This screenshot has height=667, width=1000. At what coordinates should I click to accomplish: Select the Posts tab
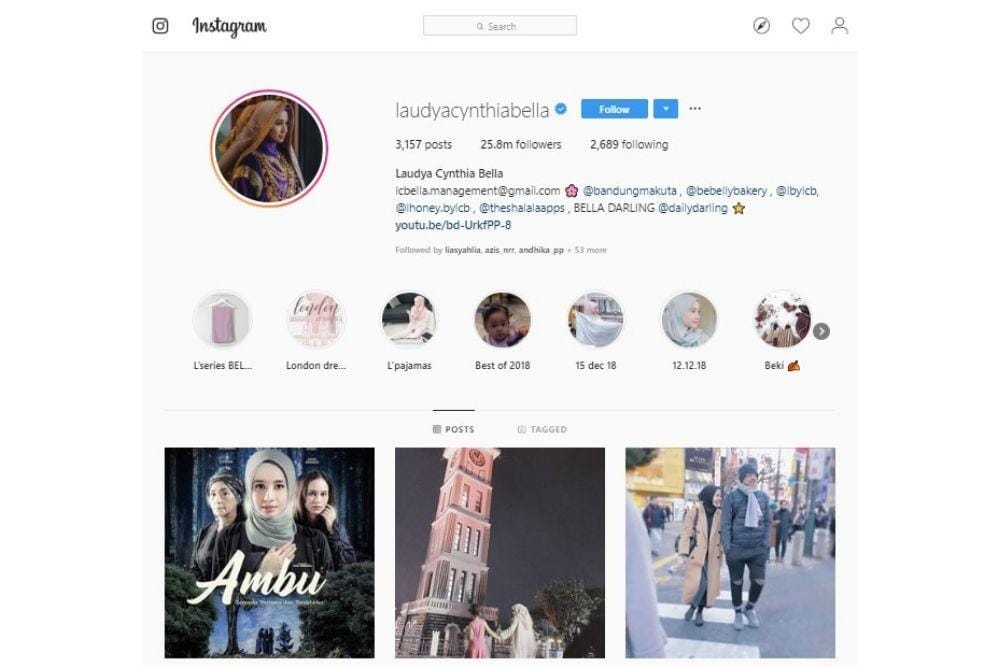pyautogui.click(x=453, y=429)
